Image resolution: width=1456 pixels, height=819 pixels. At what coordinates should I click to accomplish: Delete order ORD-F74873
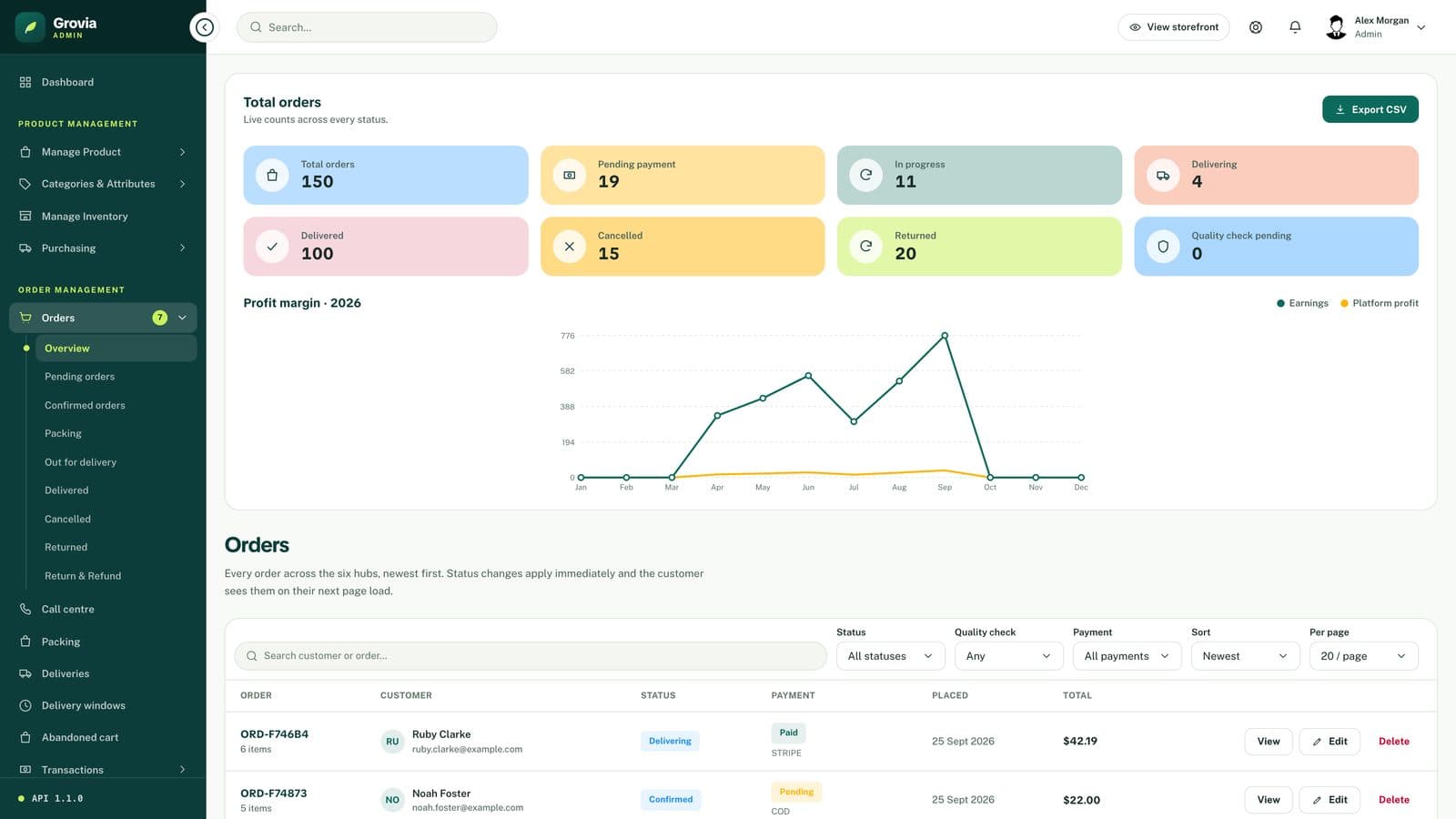[1394, 800]
